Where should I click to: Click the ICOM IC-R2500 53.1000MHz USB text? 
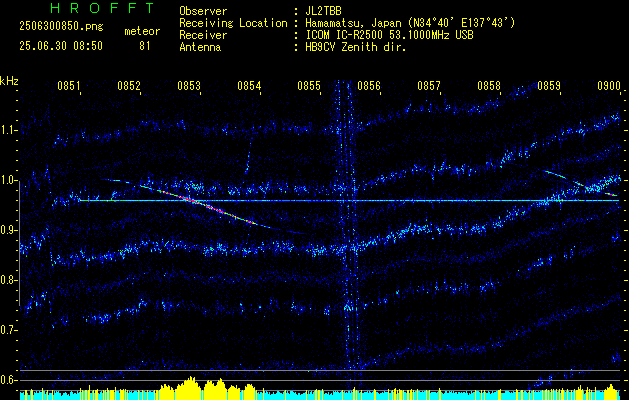tap(389, 35)
